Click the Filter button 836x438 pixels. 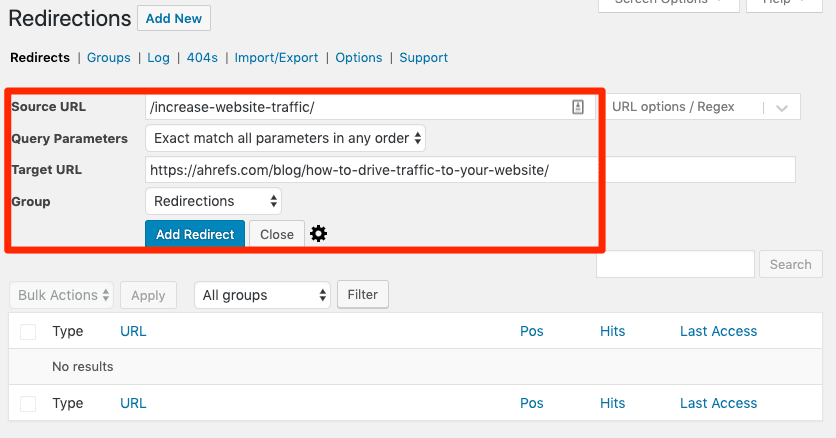363,295
